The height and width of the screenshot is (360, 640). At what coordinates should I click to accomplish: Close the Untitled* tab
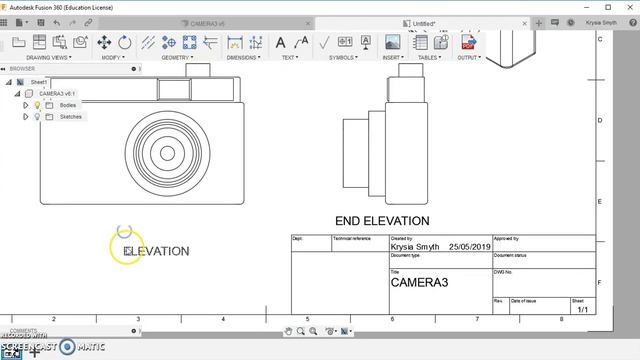(x=524, y=24)
